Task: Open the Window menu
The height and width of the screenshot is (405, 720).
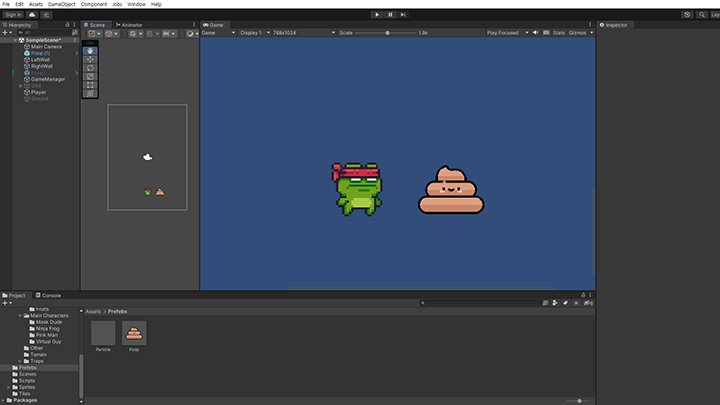Action: [x=136, y=4]
